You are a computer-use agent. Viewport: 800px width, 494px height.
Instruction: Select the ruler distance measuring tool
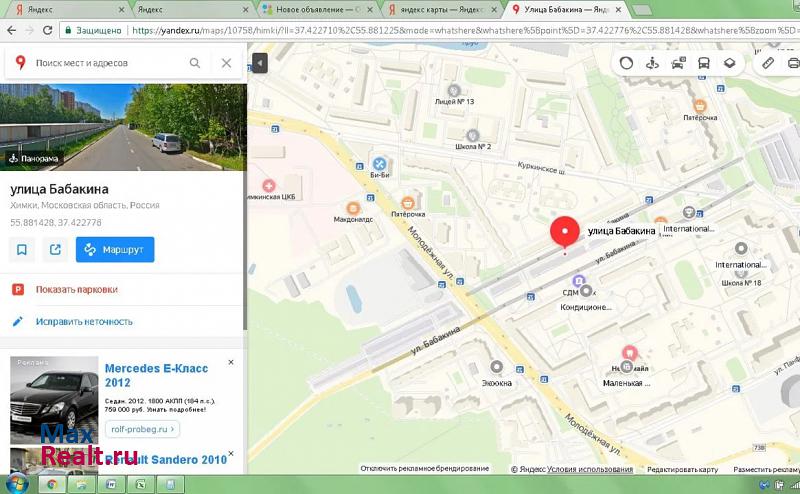[x=768, y=62]
